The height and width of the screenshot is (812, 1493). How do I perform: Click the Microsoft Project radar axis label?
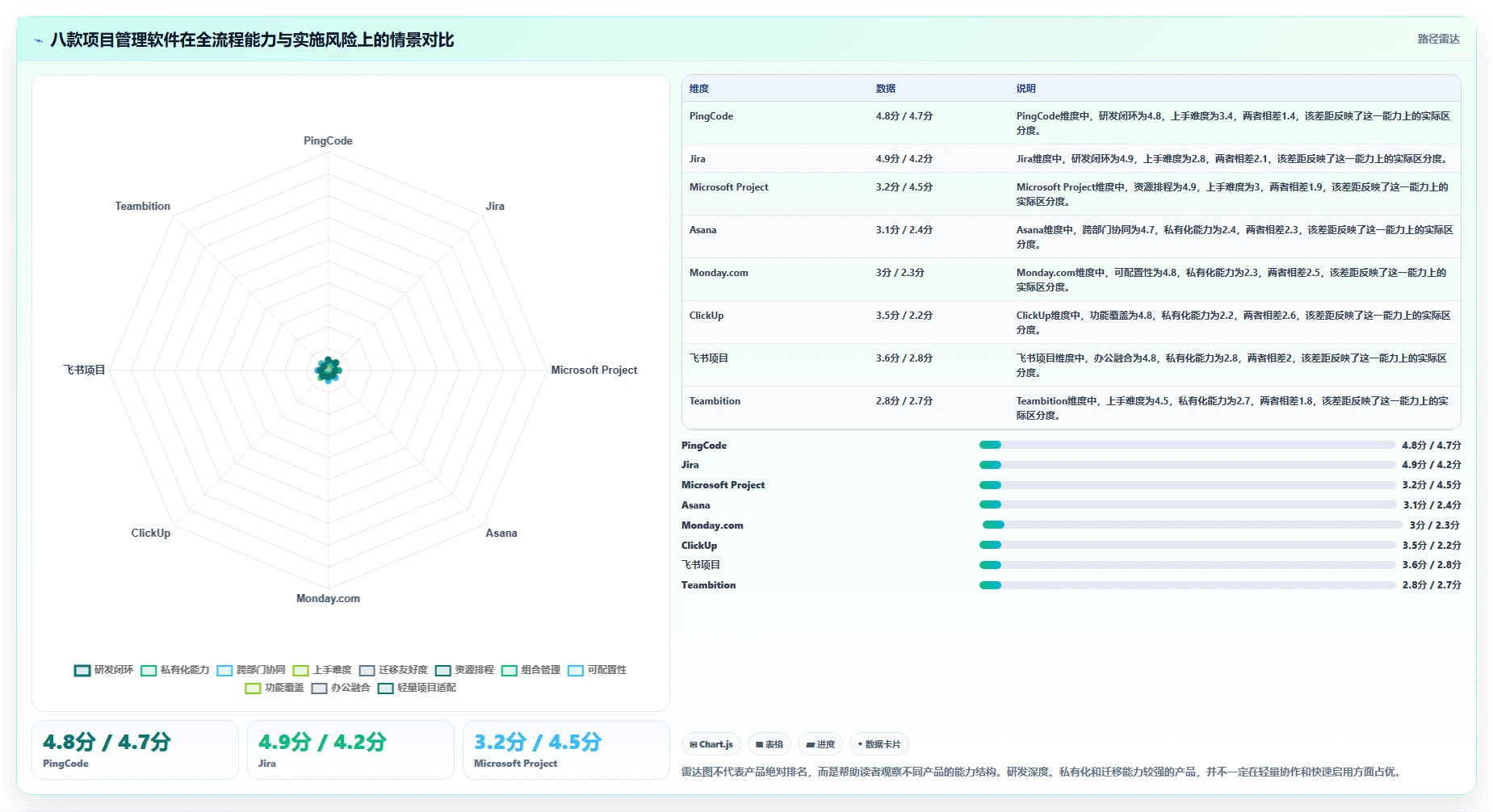point(593,370)
